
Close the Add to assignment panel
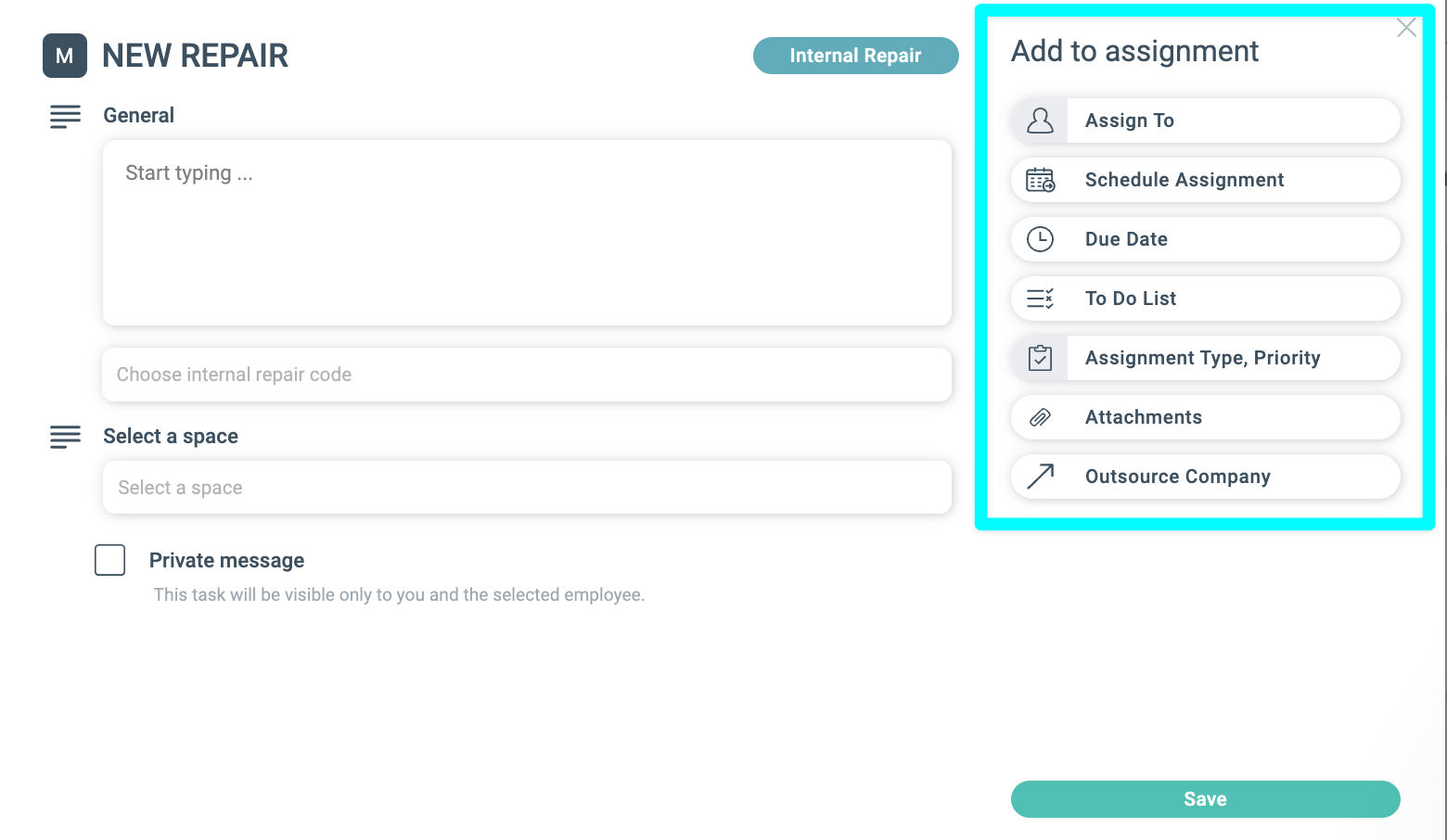click(x=1406, y=28)
